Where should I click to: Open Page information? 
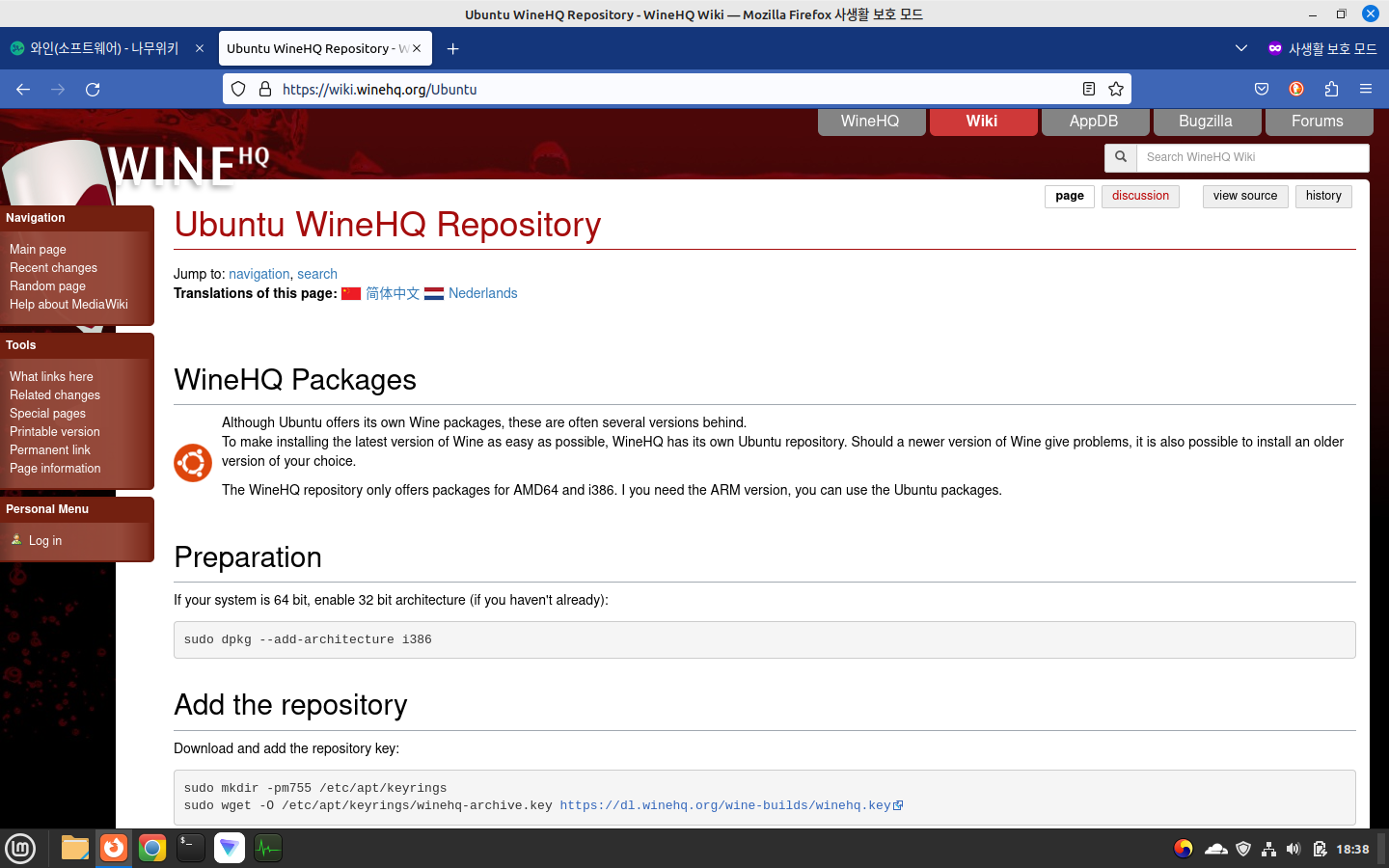[55, 468]
